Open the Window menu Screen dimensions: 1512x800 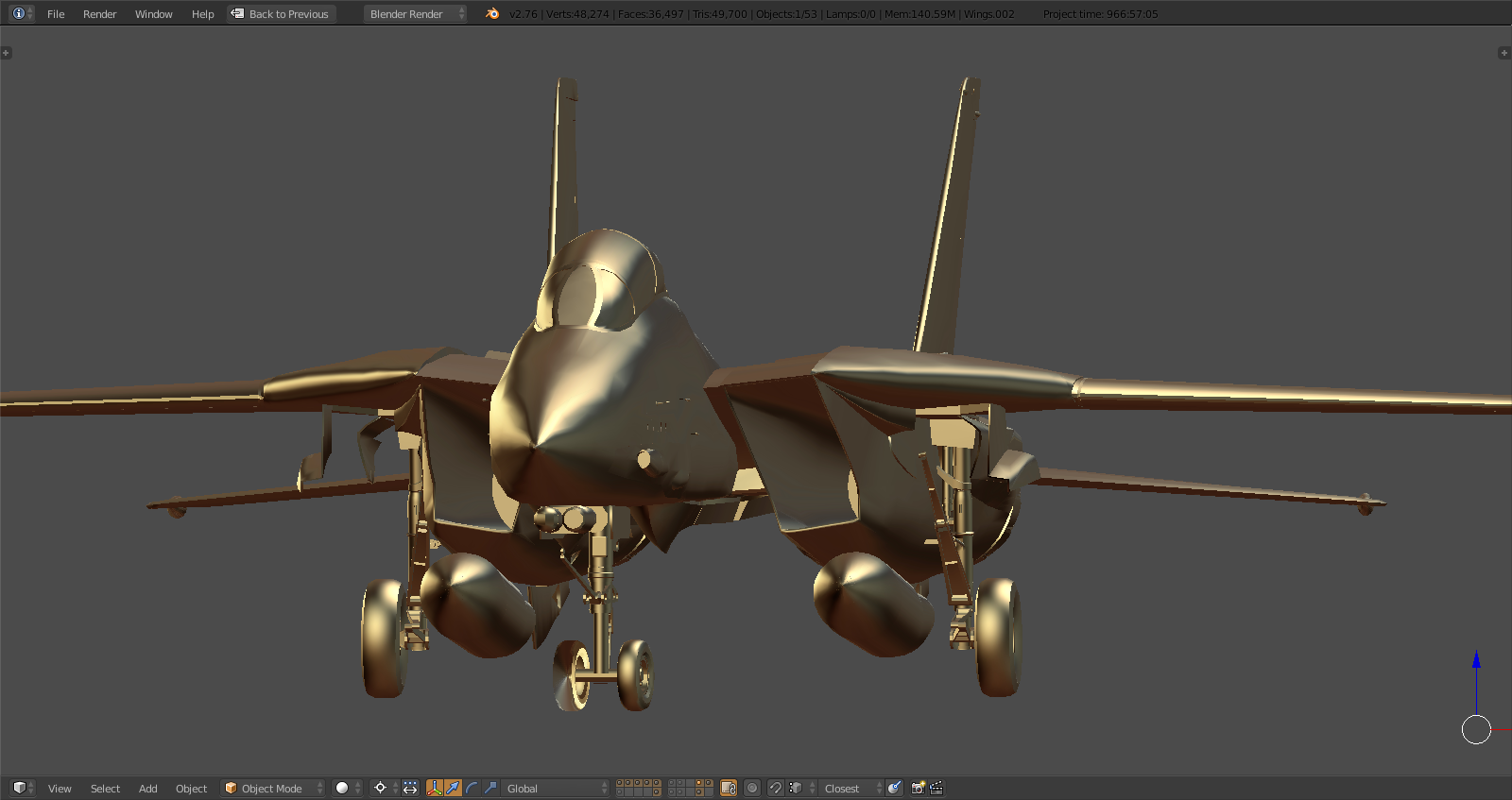click(x=153, y=14)
